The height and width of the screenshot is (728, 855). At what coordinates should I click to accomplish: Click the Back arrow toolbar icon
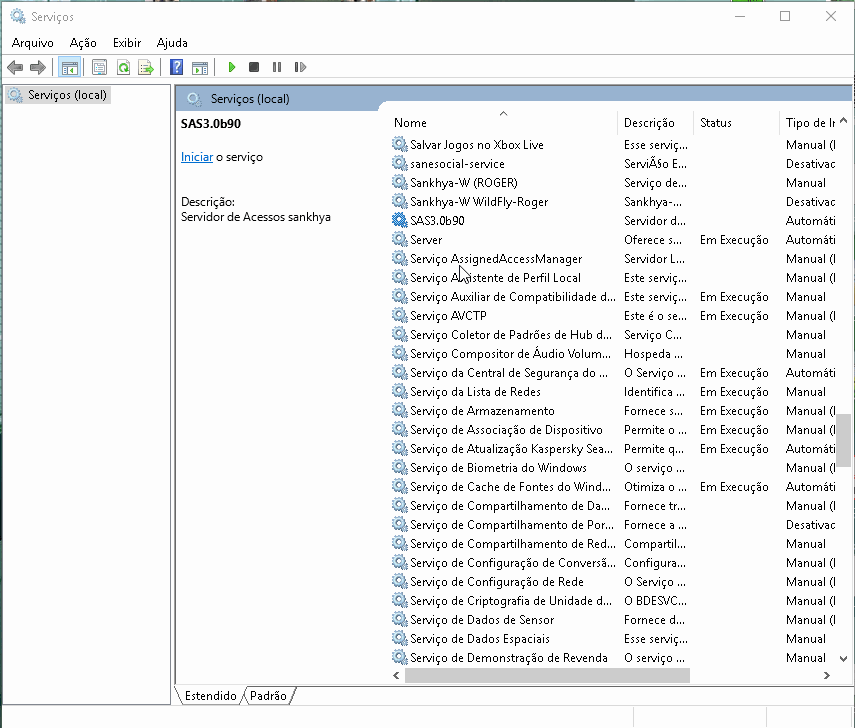[15, 67]
